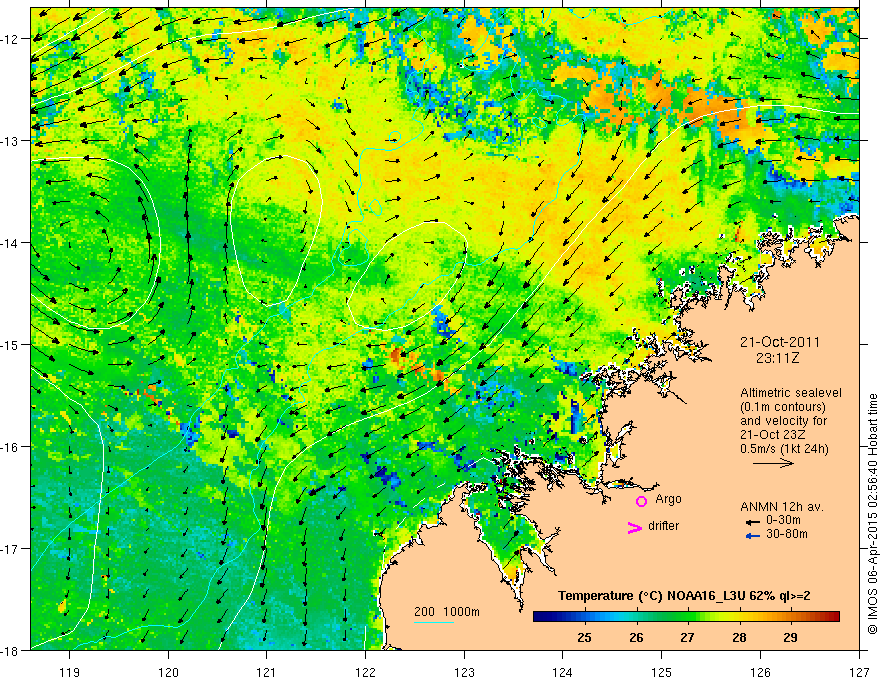Click the magenta Argo circle symbol

coord(641,501)
